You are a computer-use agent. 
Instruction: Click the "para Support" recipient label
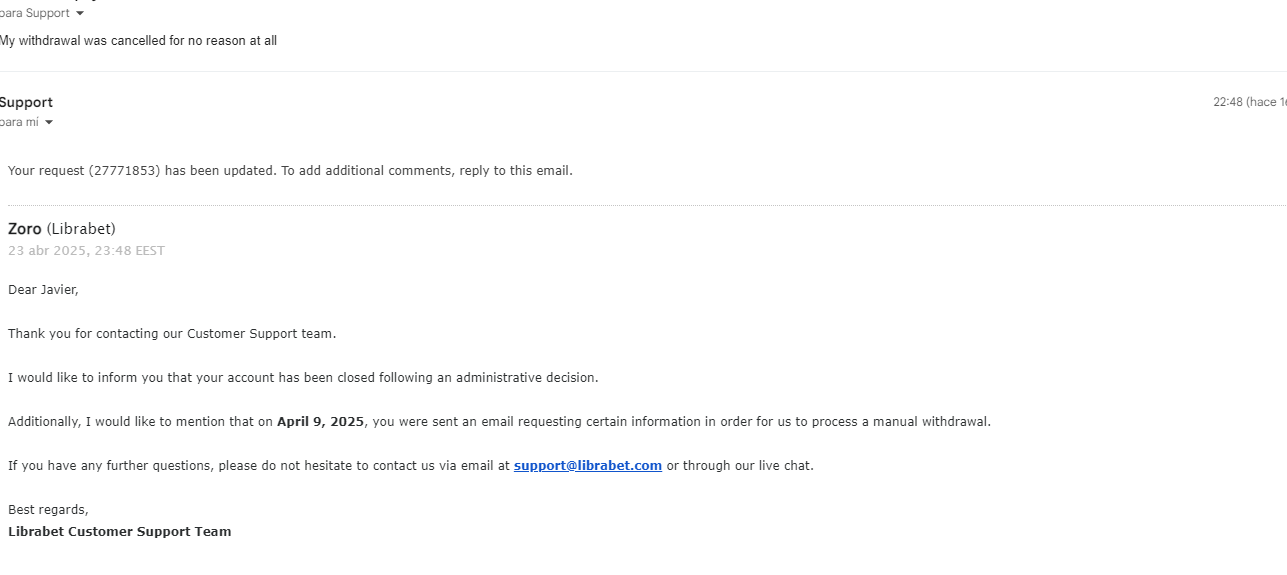coord(35,14)
